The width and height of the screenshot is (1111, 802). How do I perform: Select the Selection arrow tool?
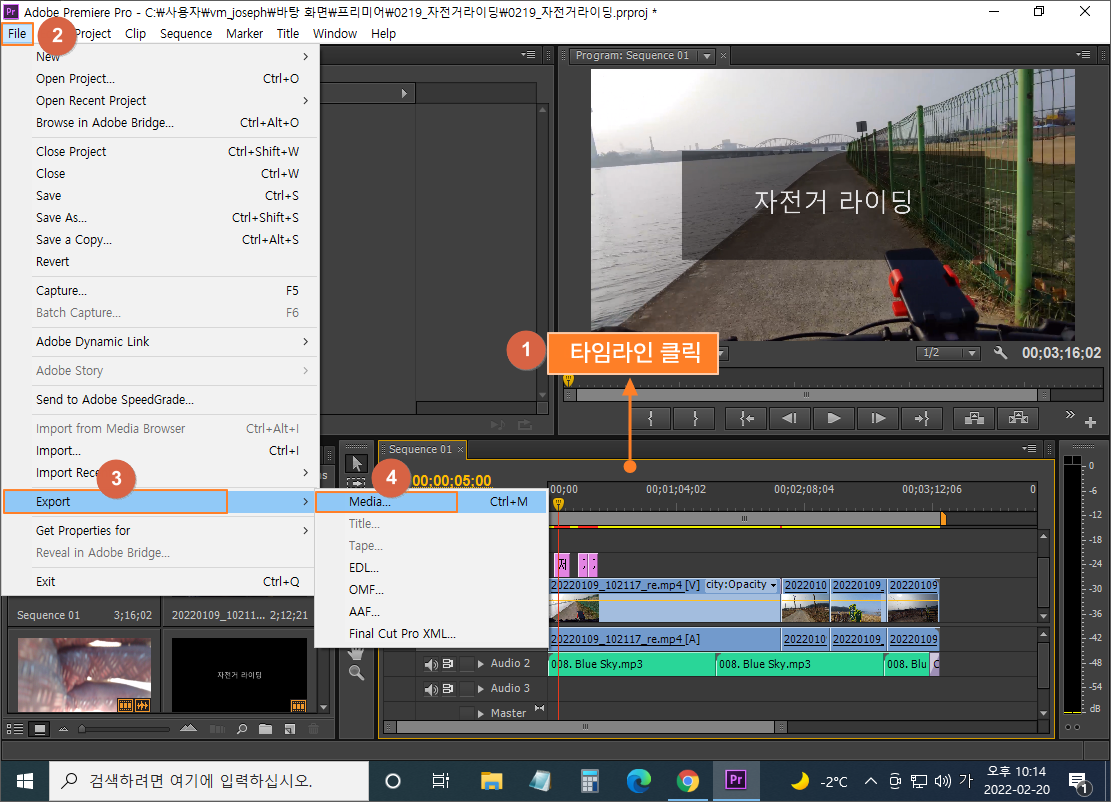coord(356,463)
